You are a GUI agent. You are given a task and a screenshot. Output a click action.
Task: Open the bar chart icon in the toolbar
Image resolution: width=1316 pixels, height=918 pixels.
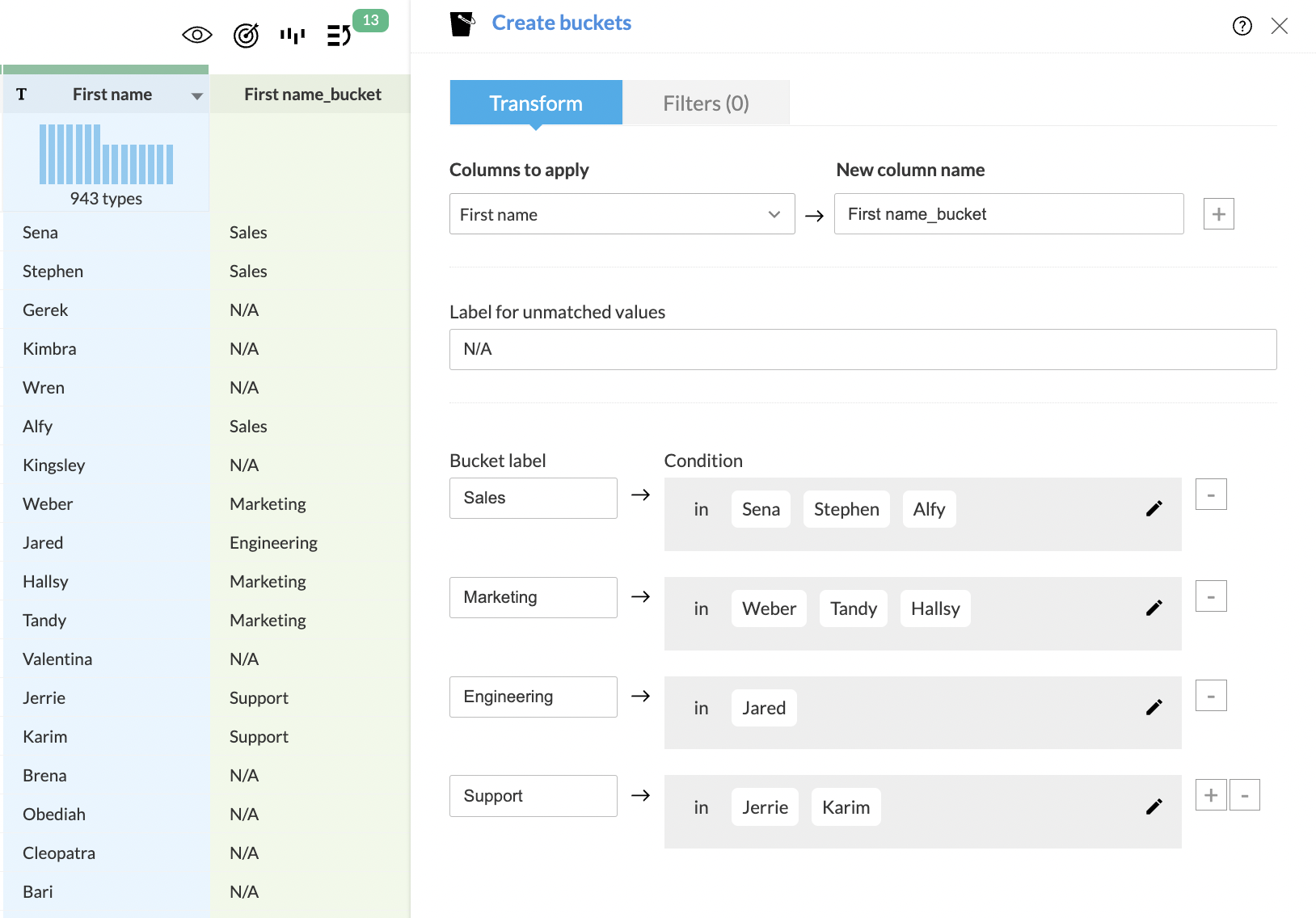(x=293, y=35)
